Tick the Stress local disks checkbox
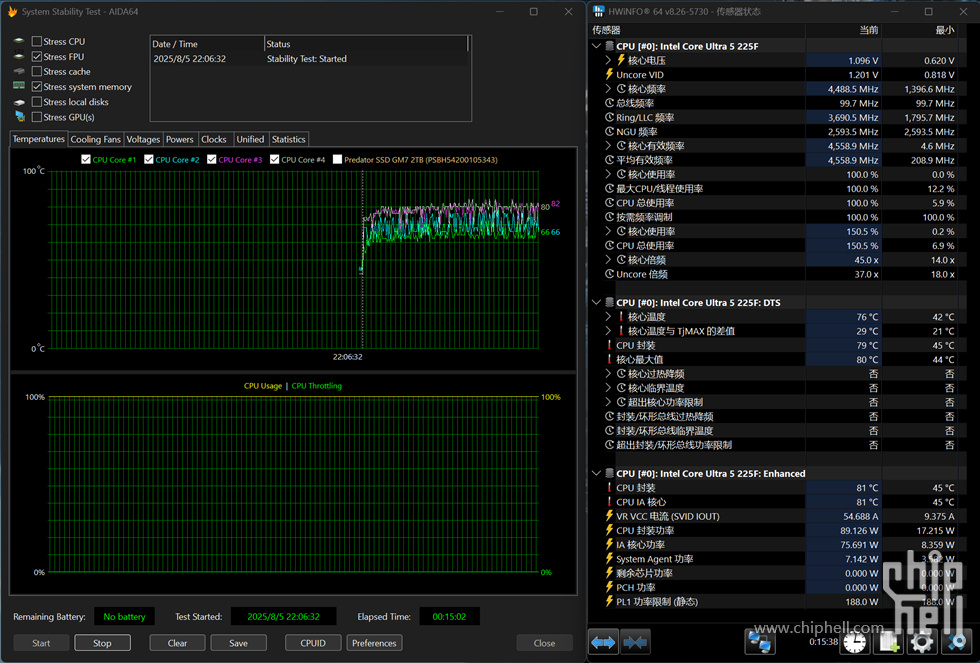Screen dimensions: 980x663 click(37, 102)
